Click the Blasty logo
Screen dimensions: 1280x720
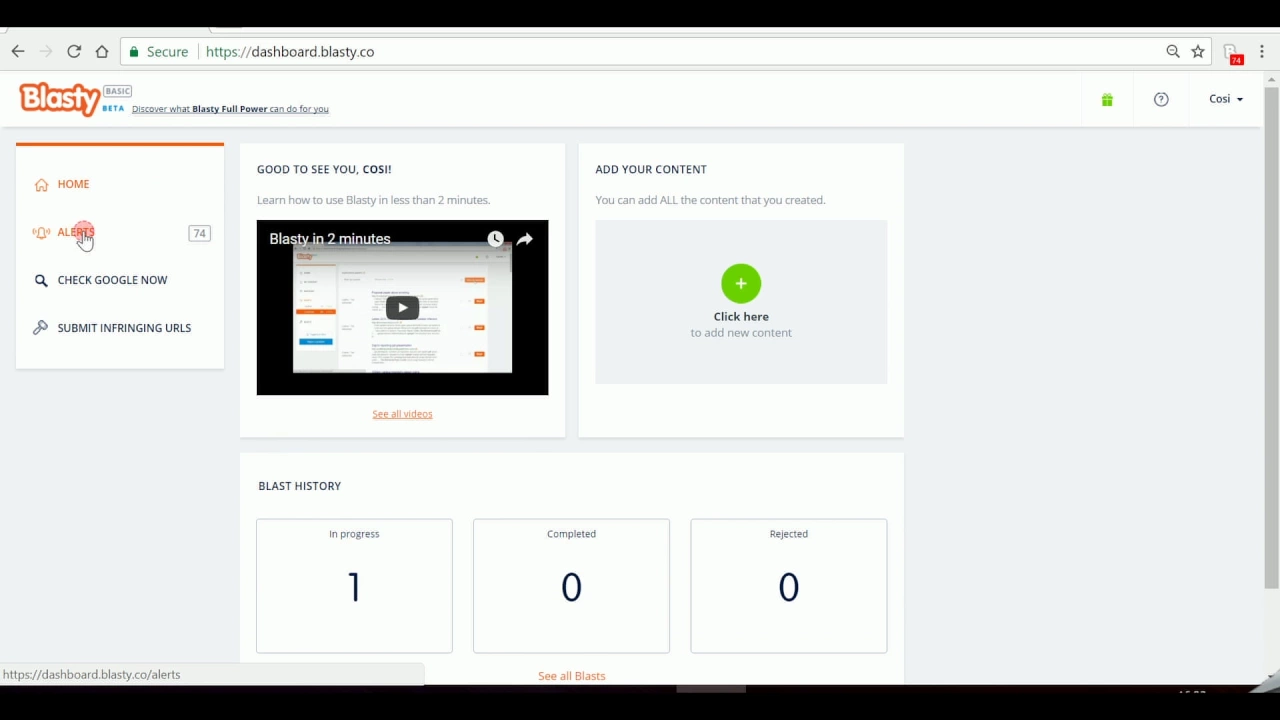tap(60, 99)
